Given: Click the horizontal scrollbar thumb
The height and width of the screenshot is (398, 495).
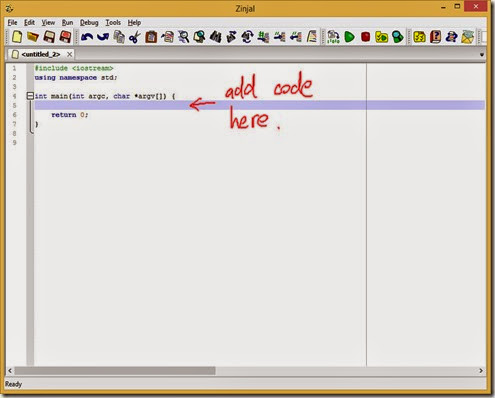Looking at the screenshot, I should 115,370.
